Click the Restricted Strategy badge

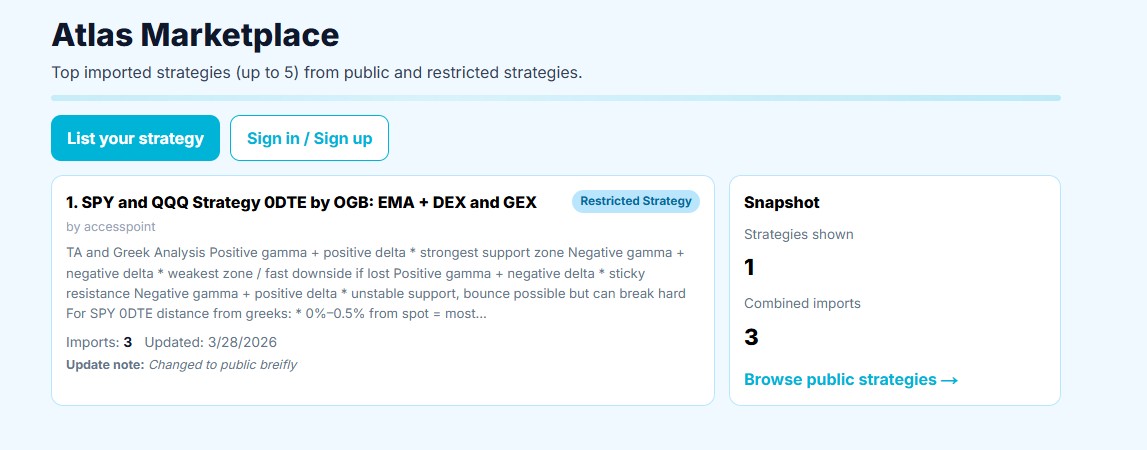pos(635,201)
